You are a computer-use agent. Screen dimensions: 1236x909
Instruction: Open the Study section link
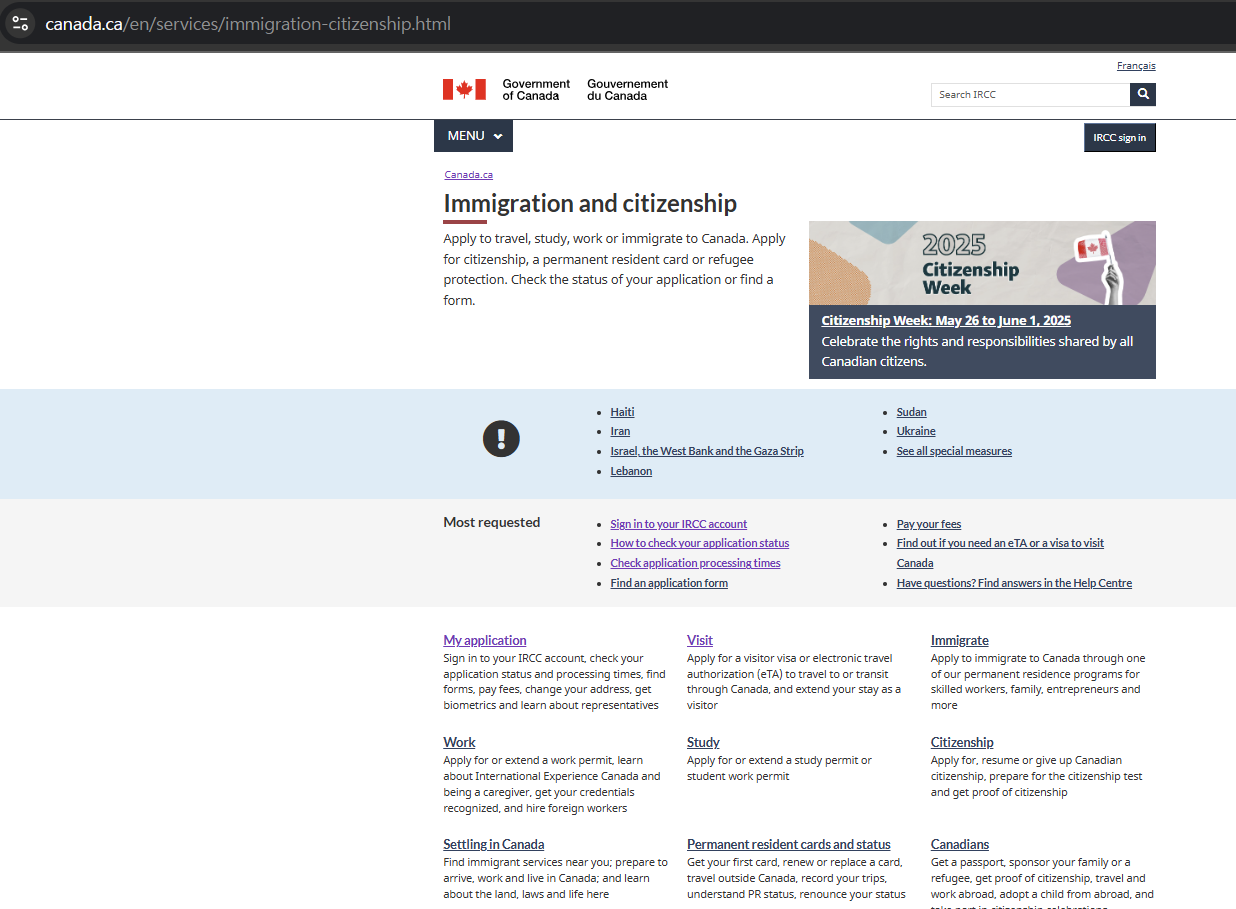click(x=703, y=742)
